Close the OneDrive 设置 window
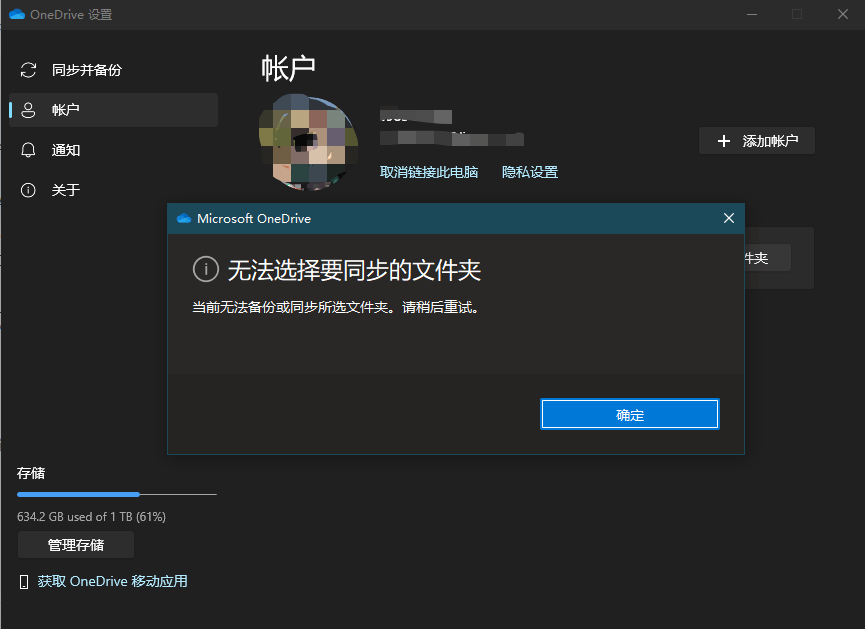865x629 pixels. tap(842, 14)
